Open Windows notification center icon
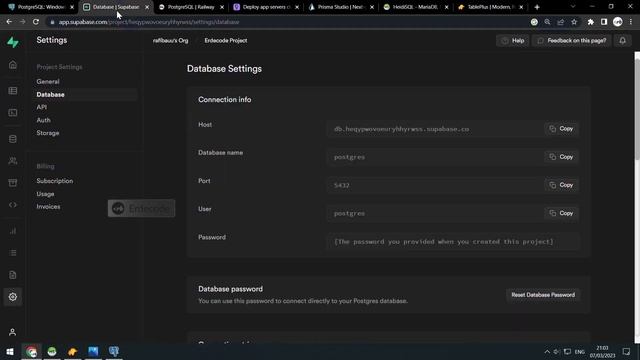 (x=626, y=351)
